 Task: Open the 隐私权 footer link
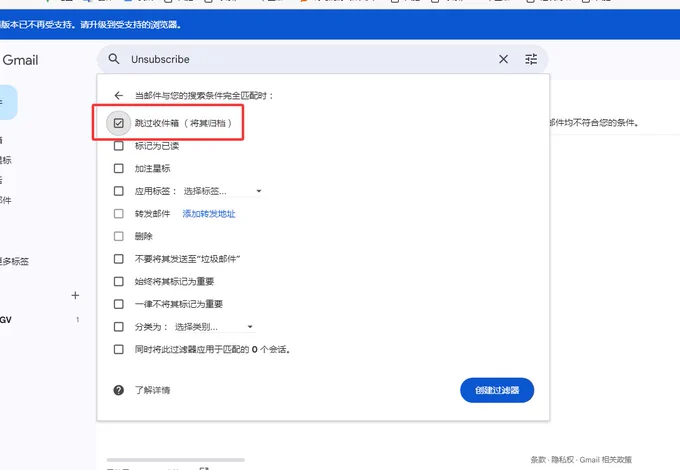561,460
